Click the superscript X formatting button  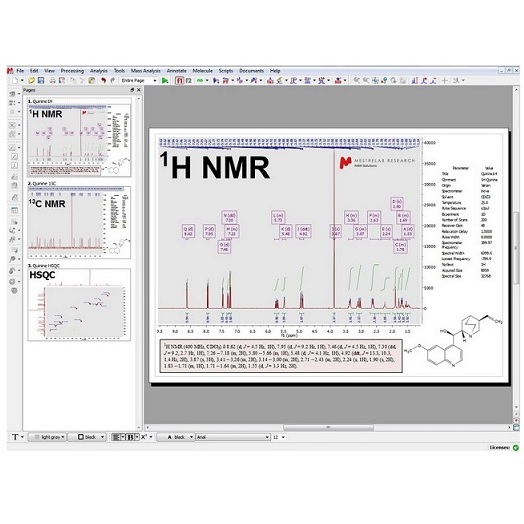tap(144, 437)
